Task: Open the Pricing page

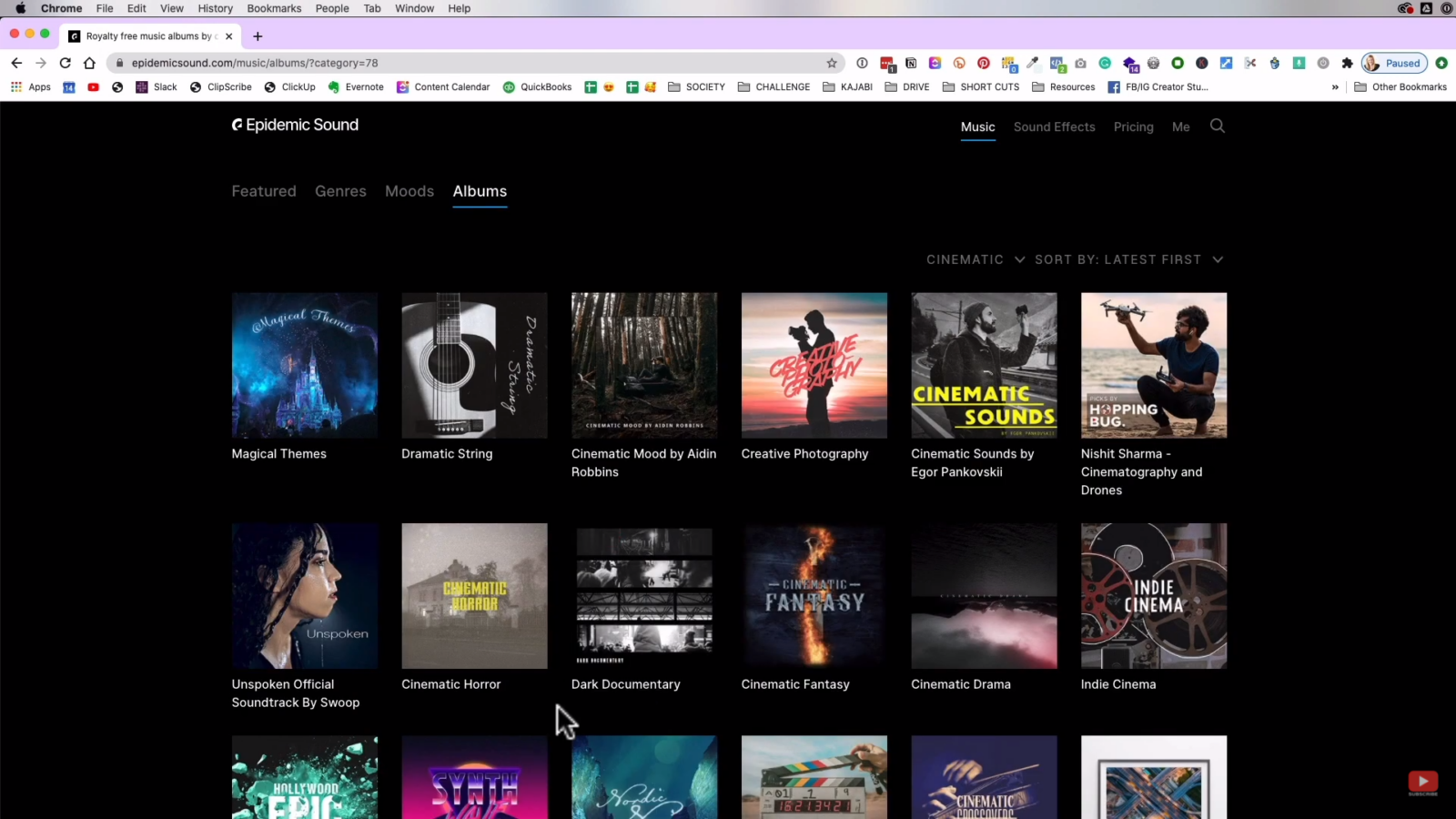Action: 1133,126
